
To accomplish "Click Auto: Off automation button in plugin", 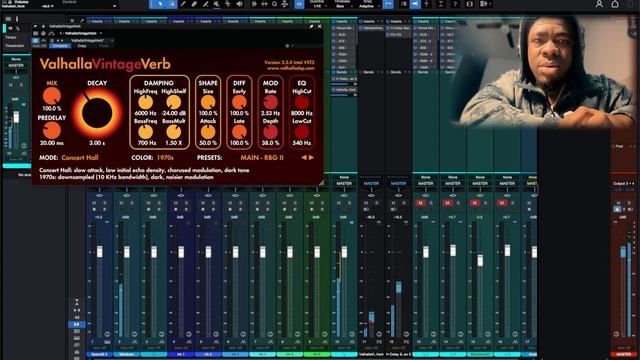I will 40,46.
